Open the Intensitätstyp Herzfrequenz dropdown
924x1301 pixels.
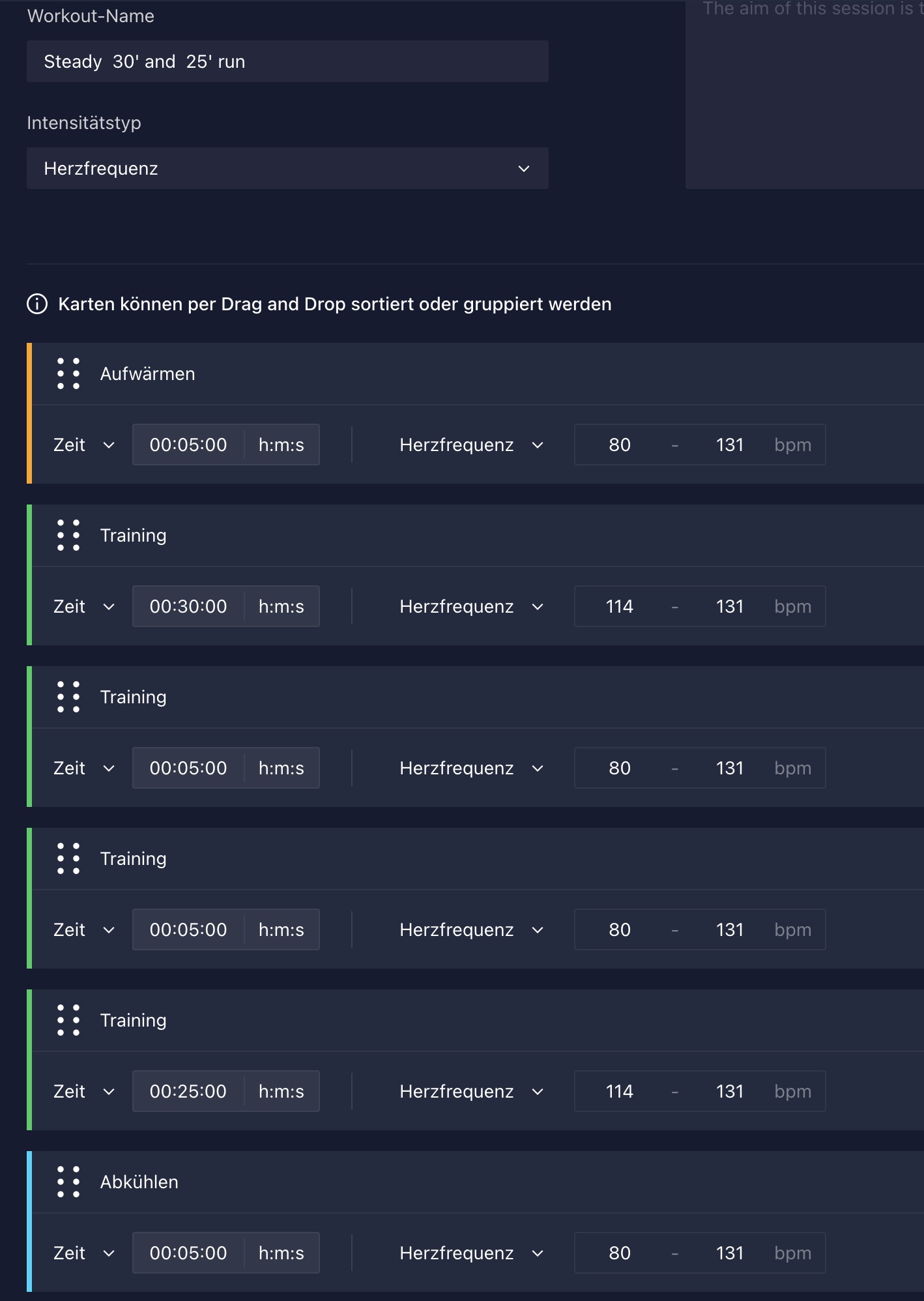[x=287, y=169]
